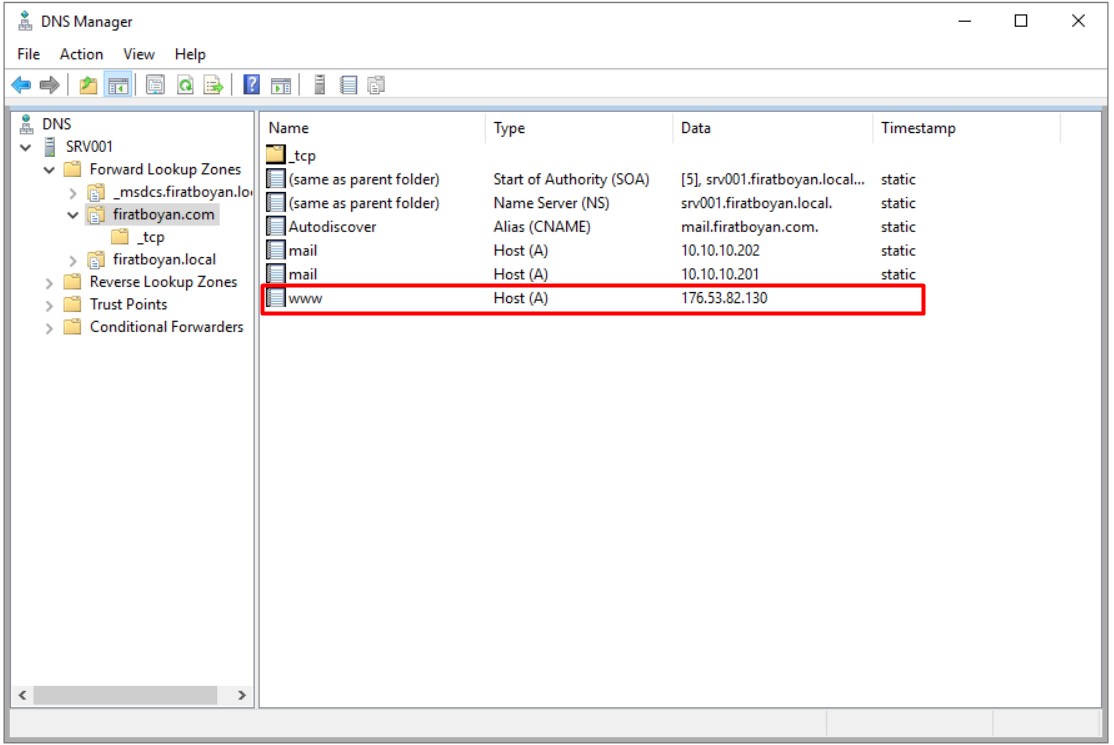Select Reverse Lookup Zones label in tree
Viewport: 1114px width, 745px height.
click(x=163, y=282)
